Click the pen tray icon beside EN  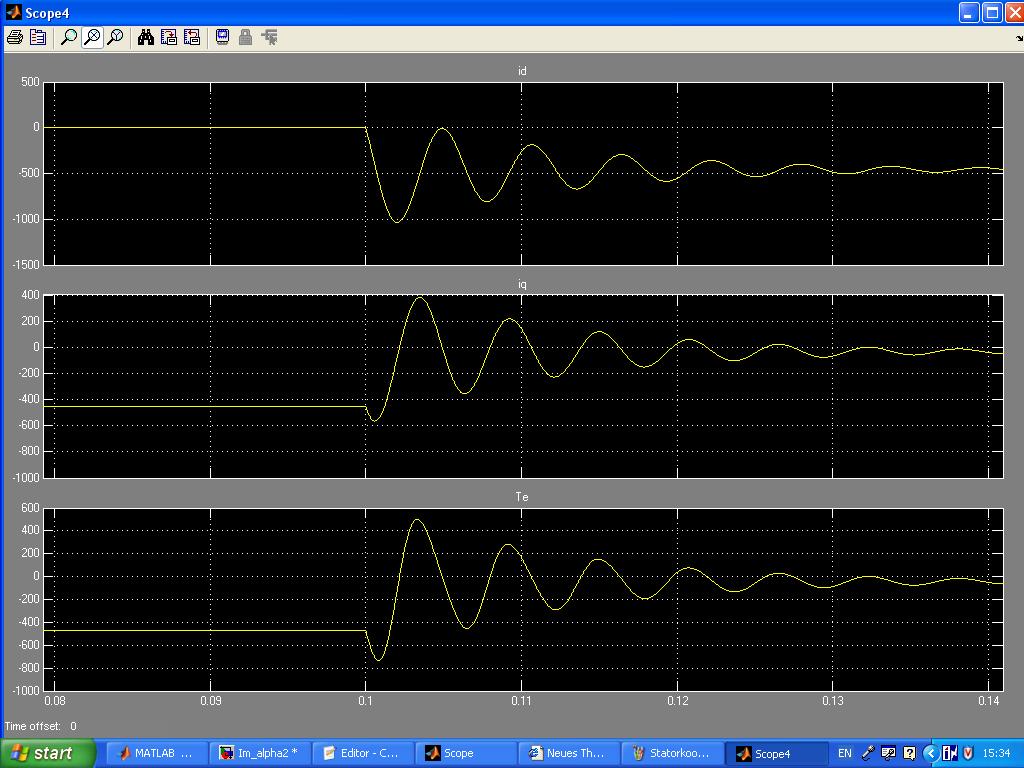(x=867, y=754)
